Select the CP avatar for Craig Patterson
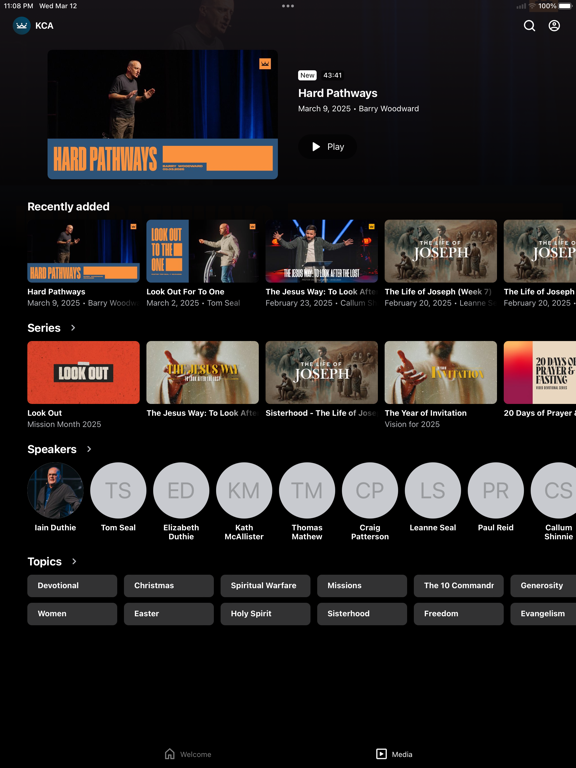Image resolution: width=576 pixels, height=768 pixels. [x=370, y=490]
